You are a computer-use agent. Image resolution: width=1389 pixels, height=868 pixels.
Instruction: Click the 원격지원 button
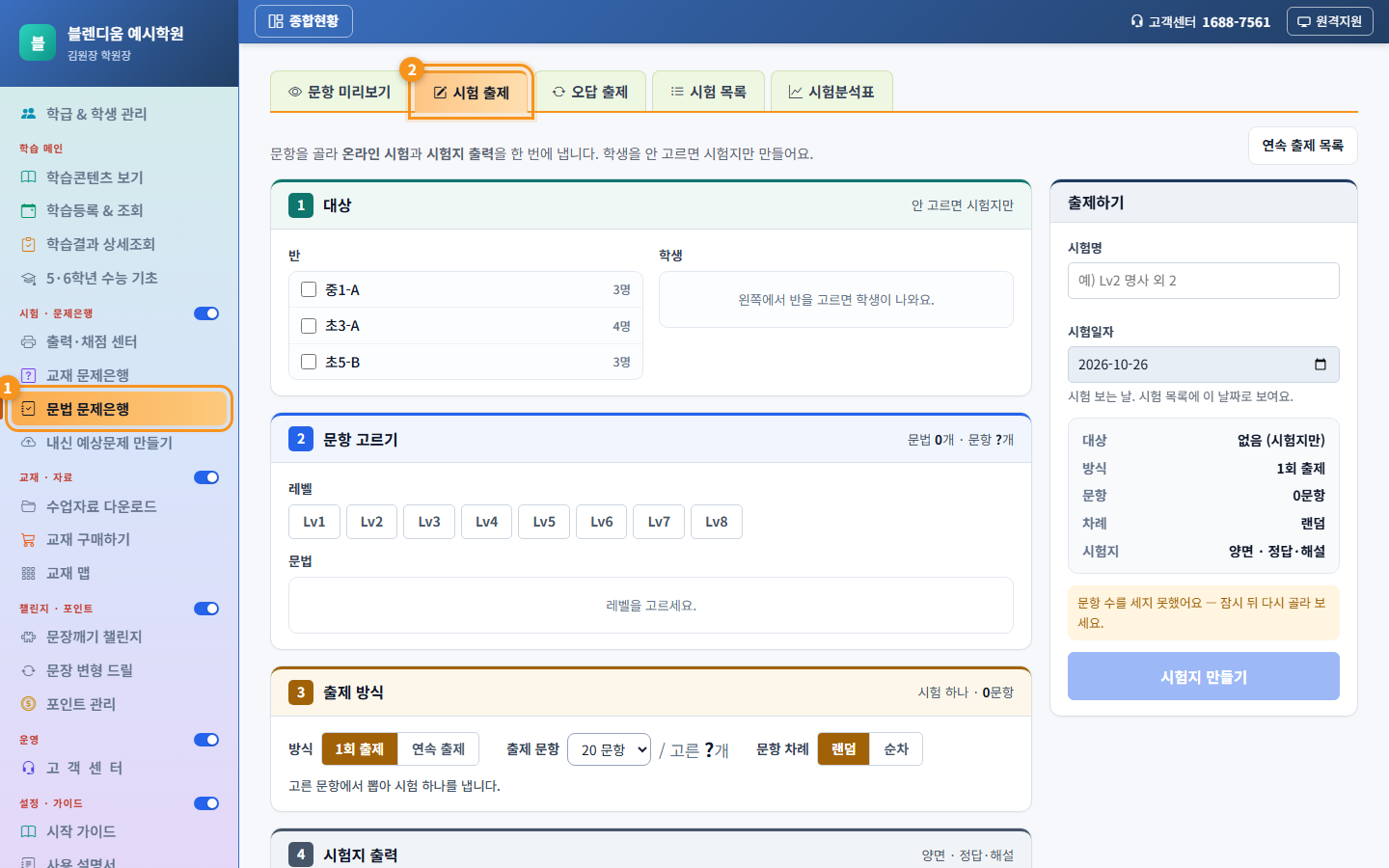point(1329,21)
